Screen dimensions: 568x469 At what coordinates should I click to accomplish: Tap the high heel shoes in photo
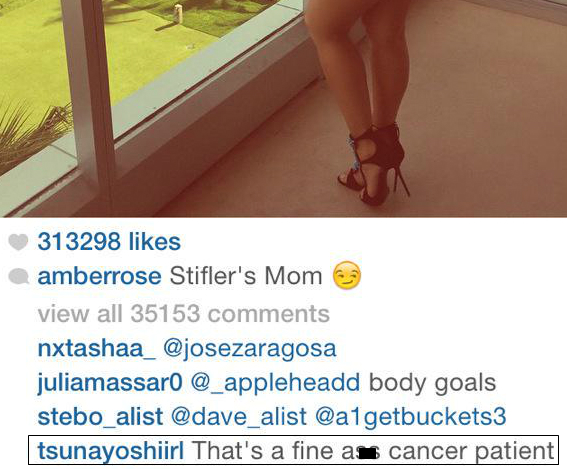(x=373, y=164)
